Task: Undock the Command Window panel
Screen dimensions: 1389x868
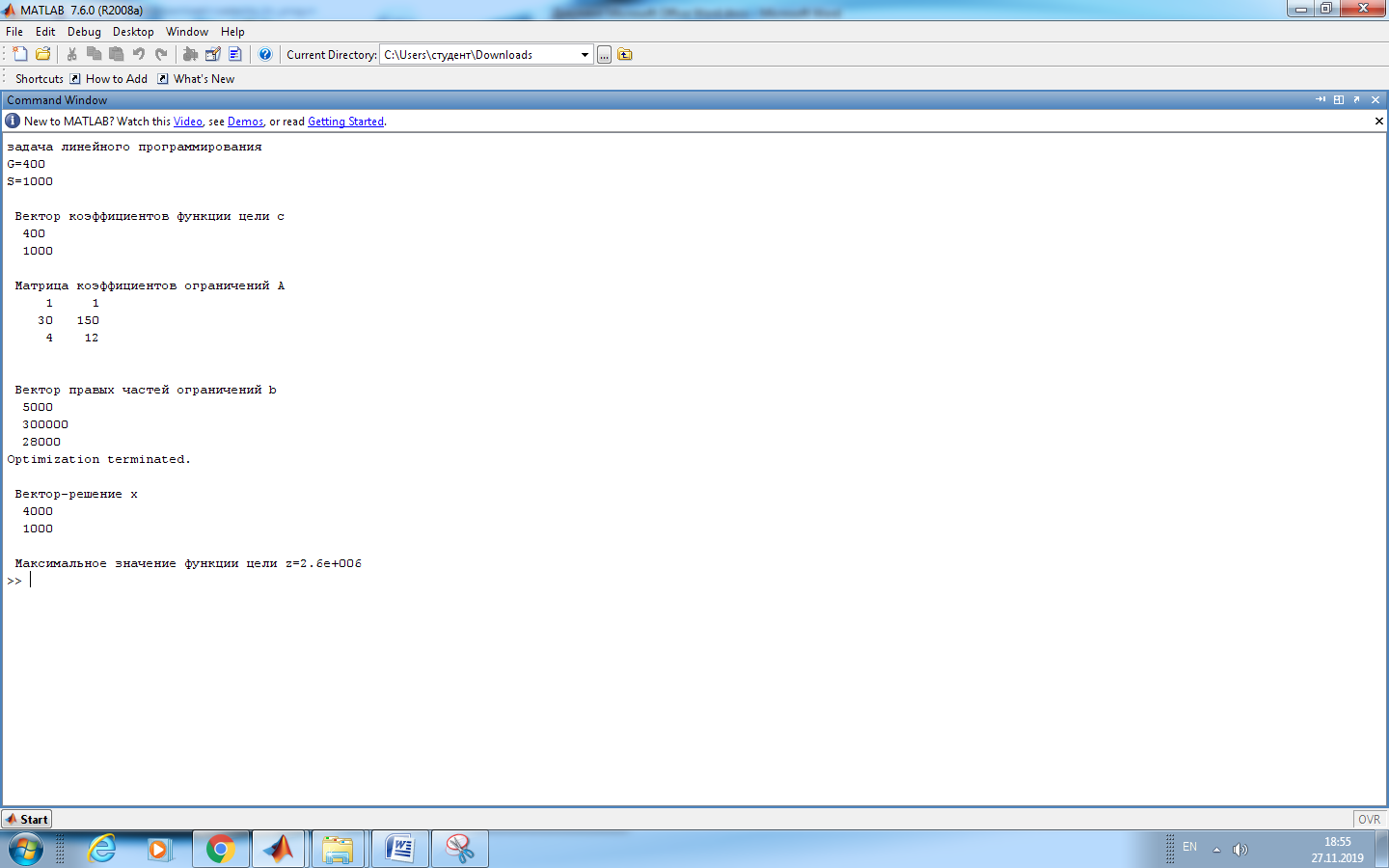Action: [x=1357, y=99]
